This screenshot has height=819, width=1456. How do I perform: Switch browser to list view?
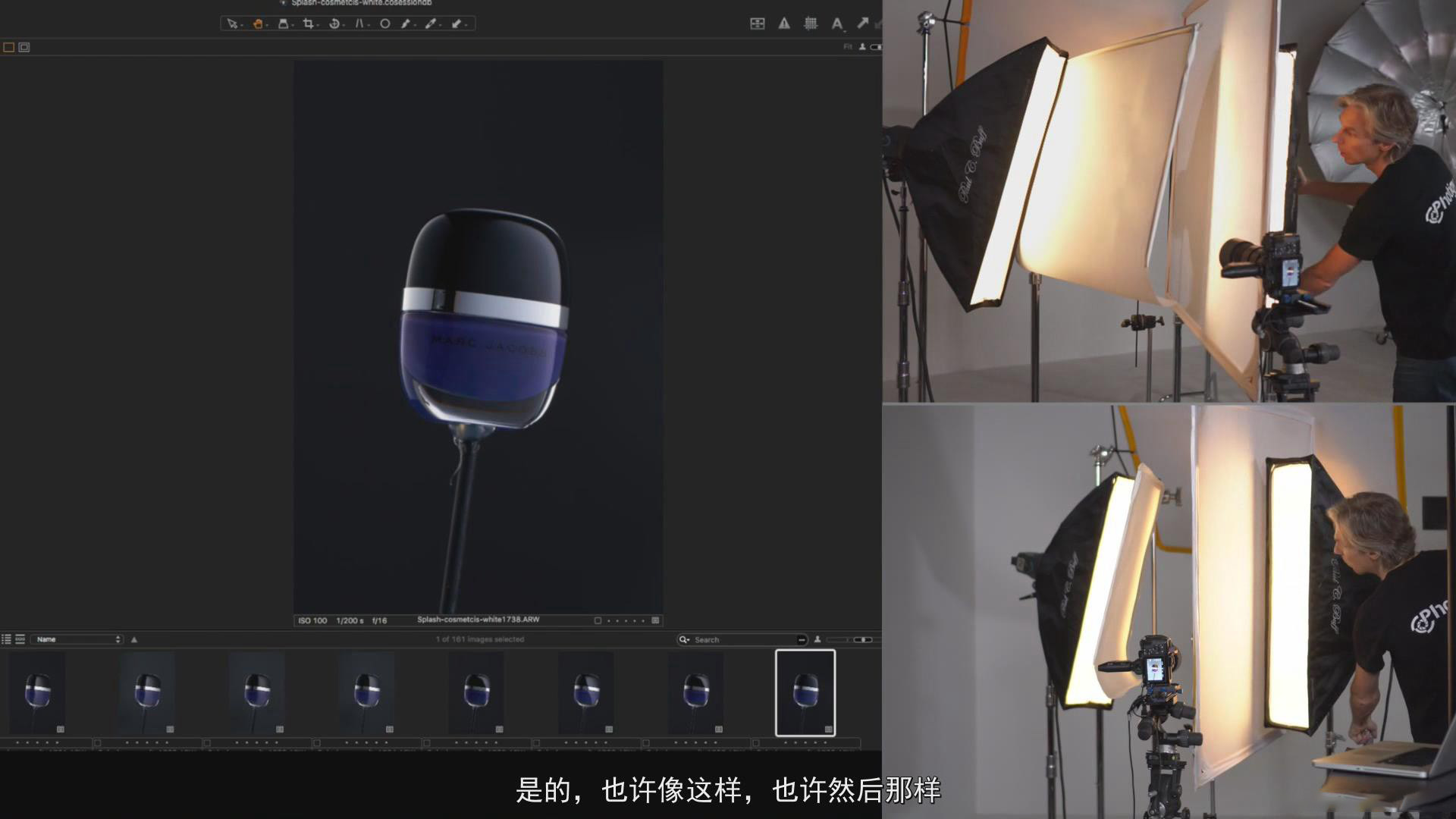[6, 639]
